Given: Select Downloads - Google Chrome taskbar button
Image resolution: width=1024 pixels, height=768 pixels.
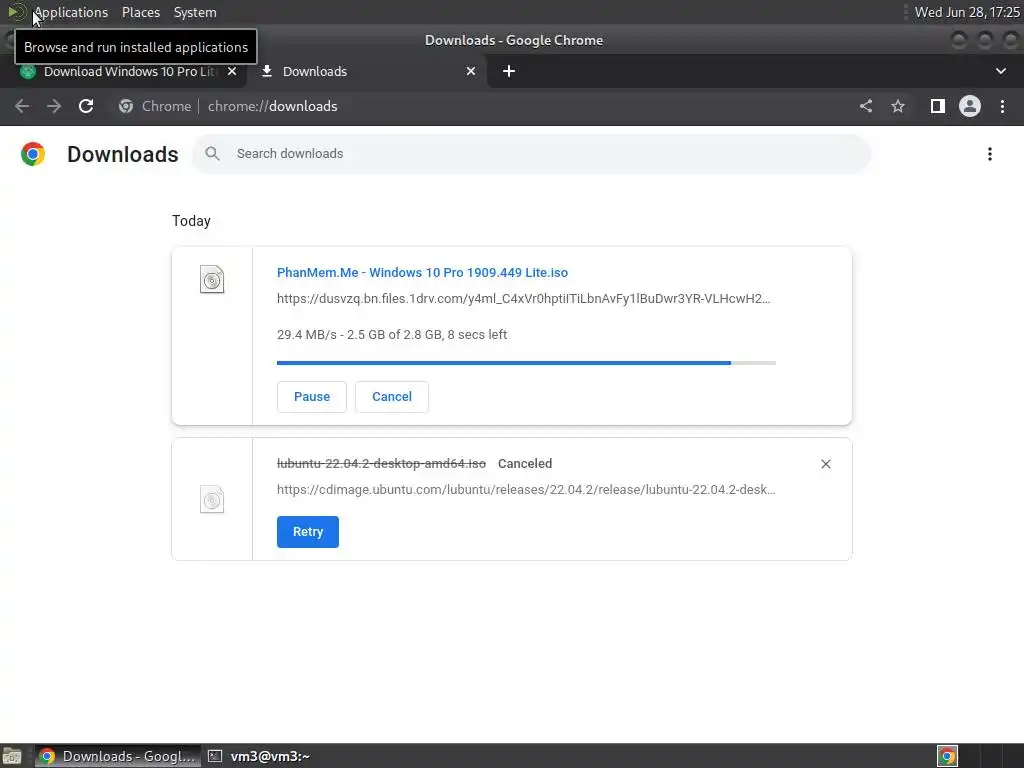Looking at the screenshot, I should click(118, 756).
